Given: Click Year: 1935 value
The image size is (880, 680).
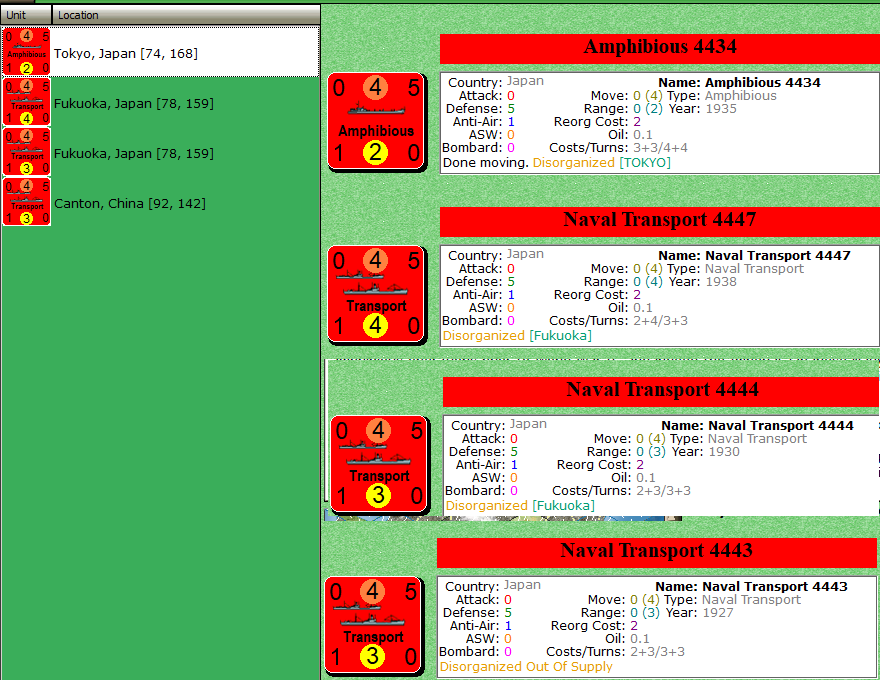Looking at the screenshot, I should pyautogui.click(x=721, y=109).
